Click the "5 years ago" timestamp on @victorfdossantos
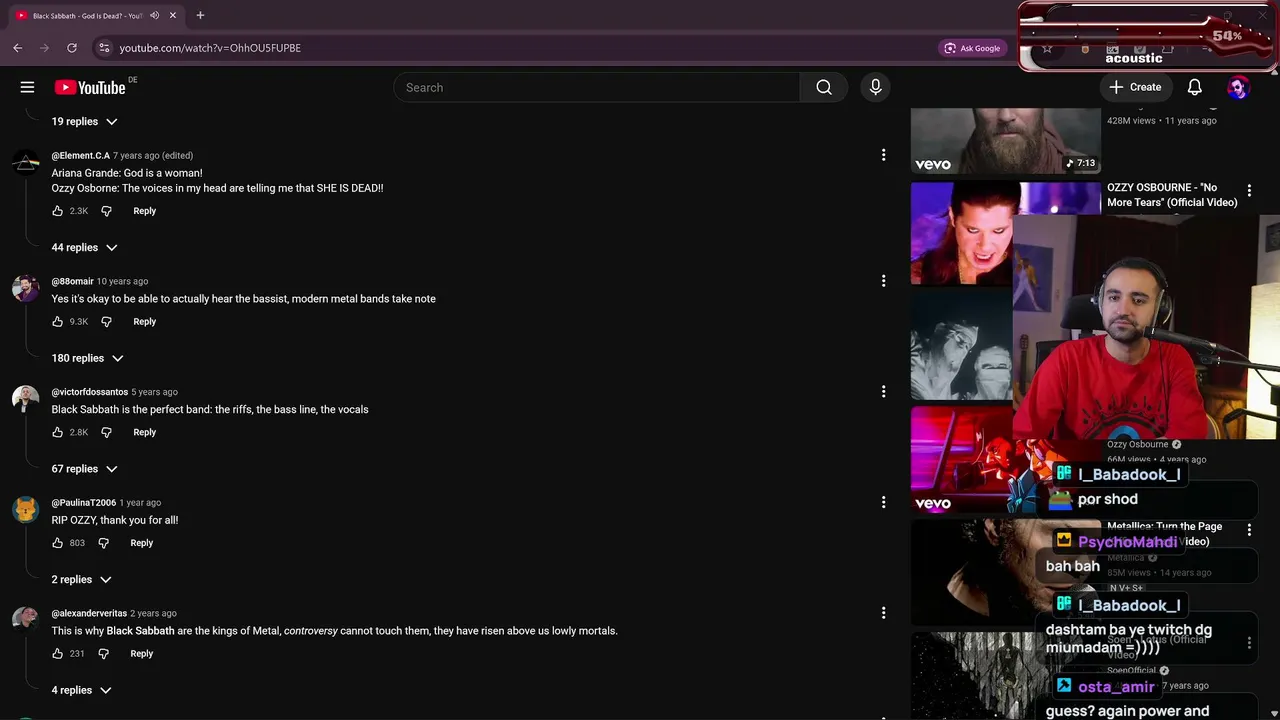Viewport: 1280px width, 720px height. (x=154, y=392)
